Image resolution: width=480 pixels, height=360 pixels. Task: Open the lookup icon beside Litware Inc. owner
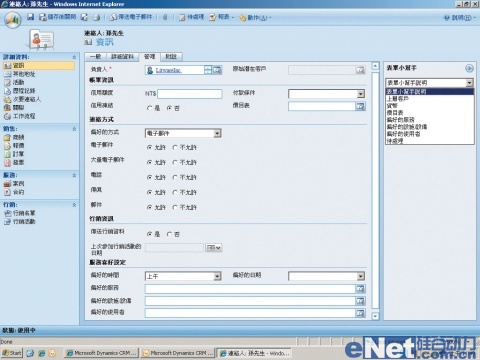tap(217, 70)
